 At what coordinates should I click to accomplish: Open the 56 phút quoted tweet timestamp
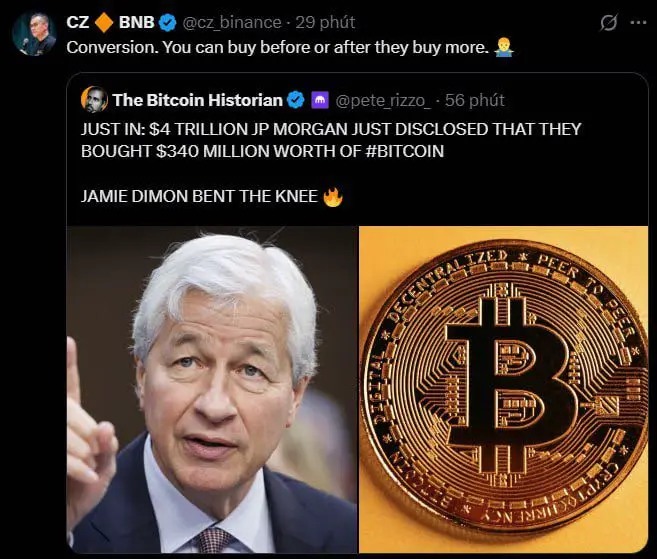pyautogui.click(x=474, y=100)
